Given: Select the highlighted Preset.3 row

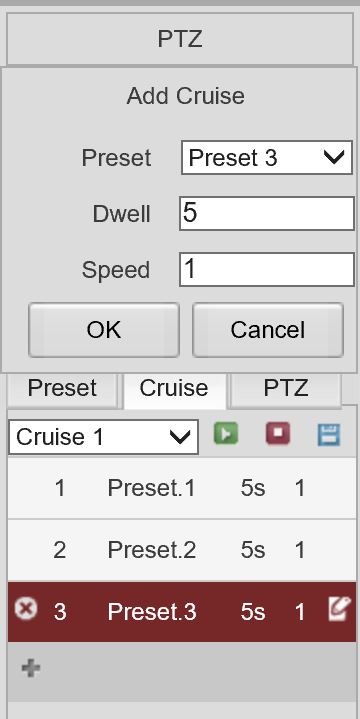Looking at the screenshot, I should (182, 612).
